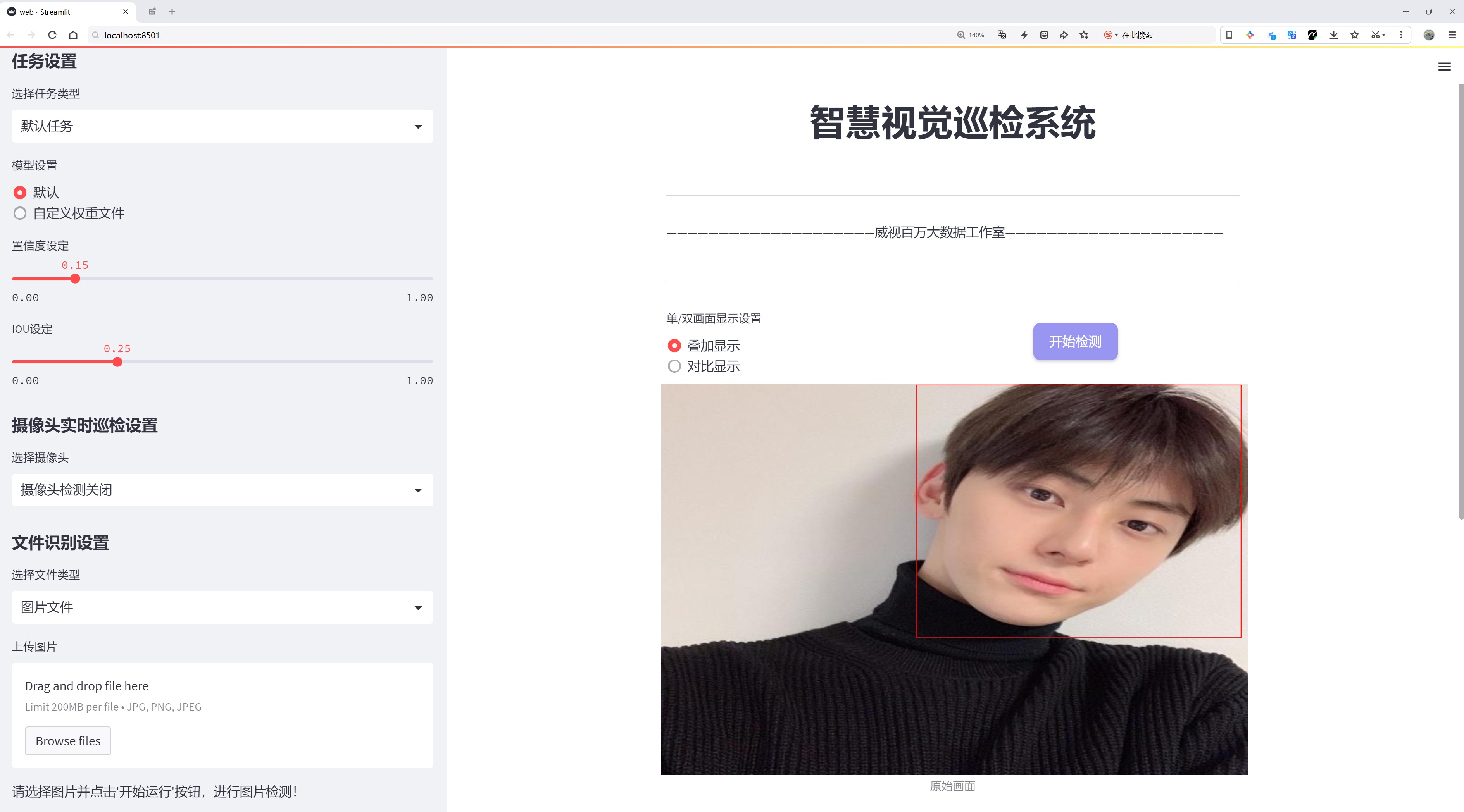1464x812 pixels.
Task: Click the lightning bolt speed mode icon
Action: click(1024, 35)
